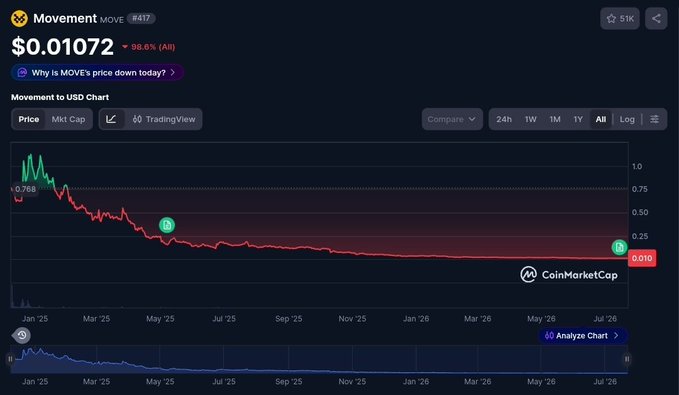Click the mini overview range chart
679x395 pixels.
(319, 359)
